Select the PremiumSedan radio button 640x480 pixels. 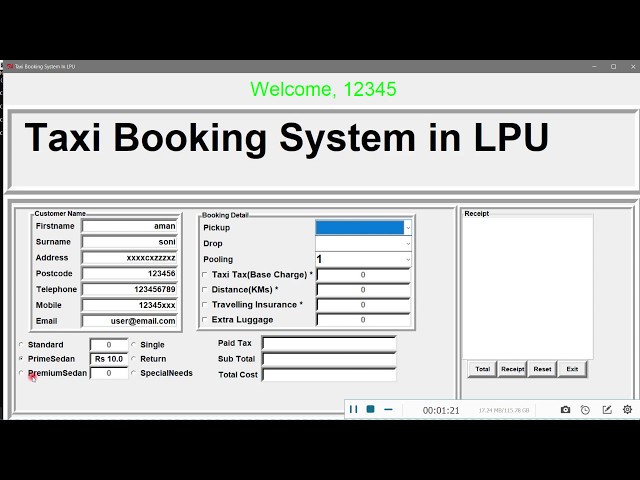coord(21,373)
